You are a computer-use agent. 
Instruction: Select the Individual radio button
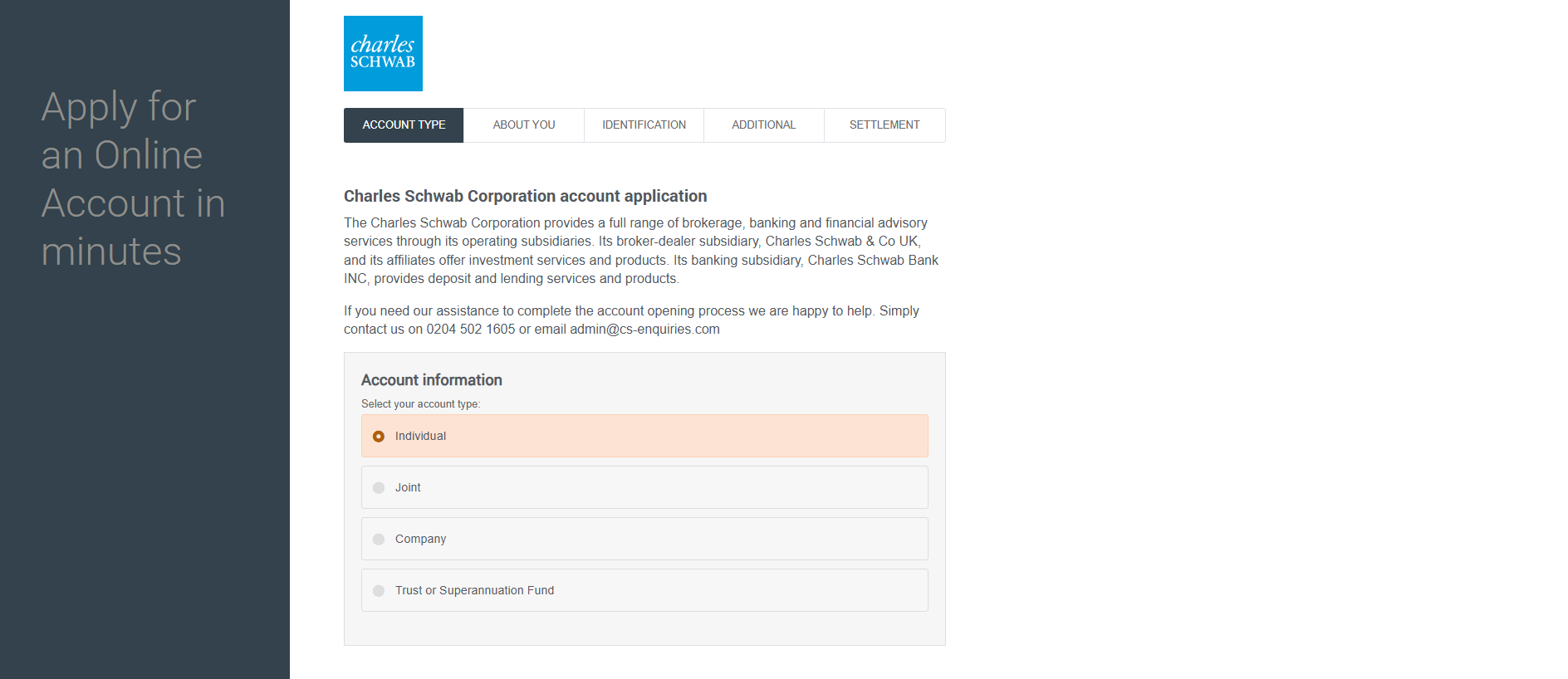[x=379, y=437]
